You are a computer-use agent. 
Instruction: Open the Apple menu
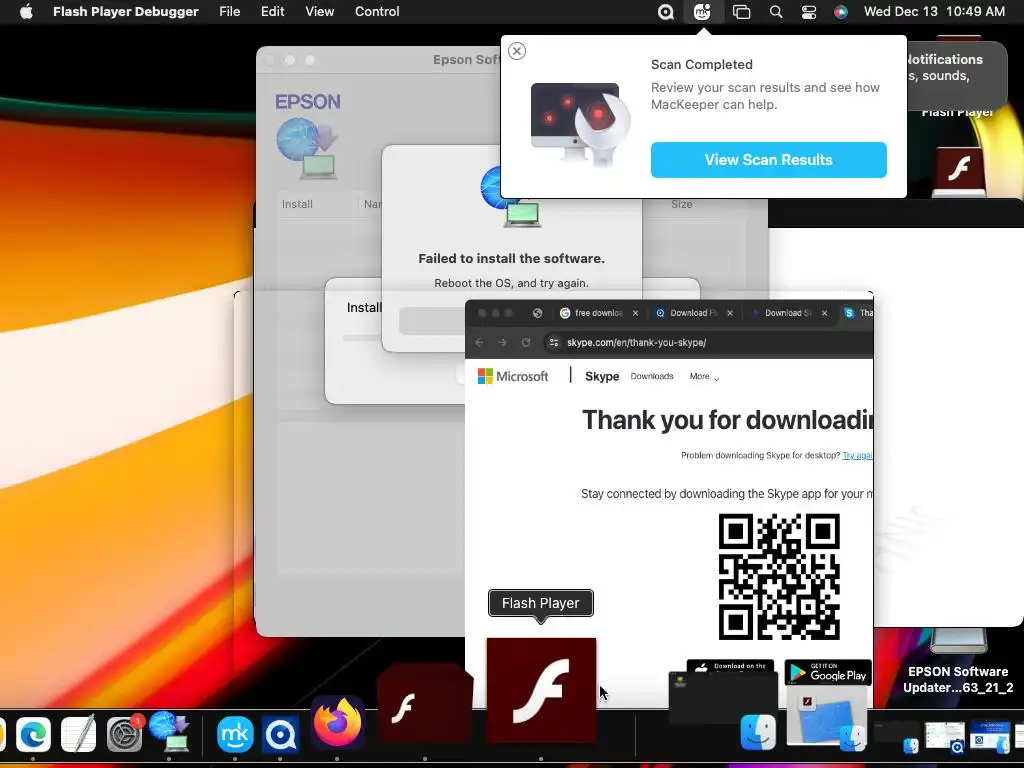[26, 12]
